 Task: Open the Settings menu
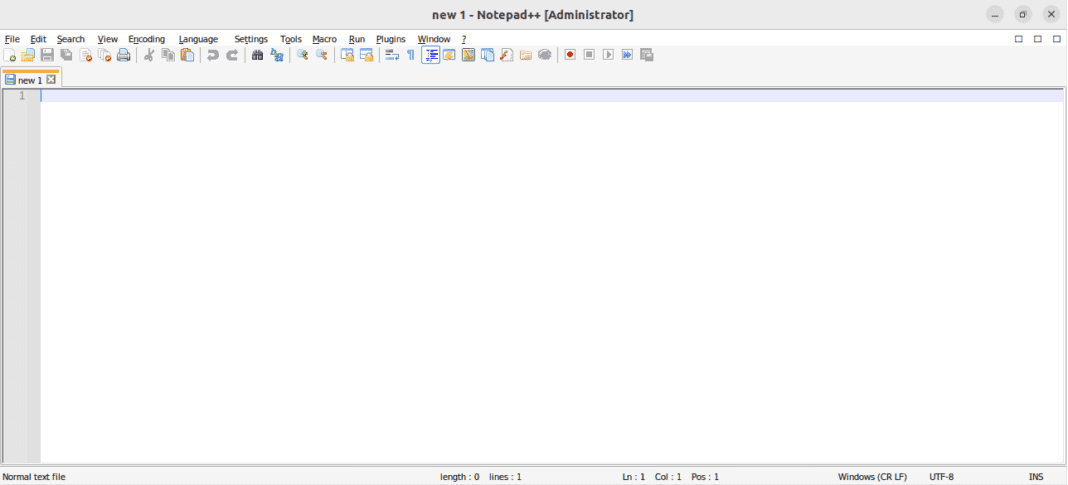[x=251, y=39]
